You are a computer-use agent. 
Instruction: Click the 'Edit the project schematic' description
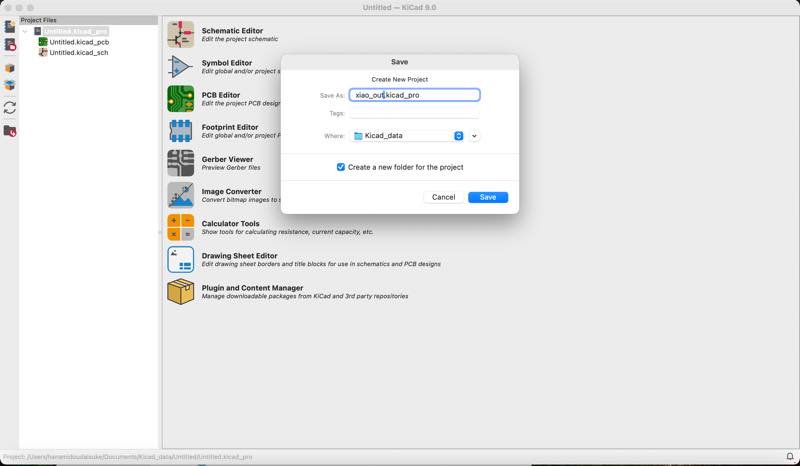240,39
